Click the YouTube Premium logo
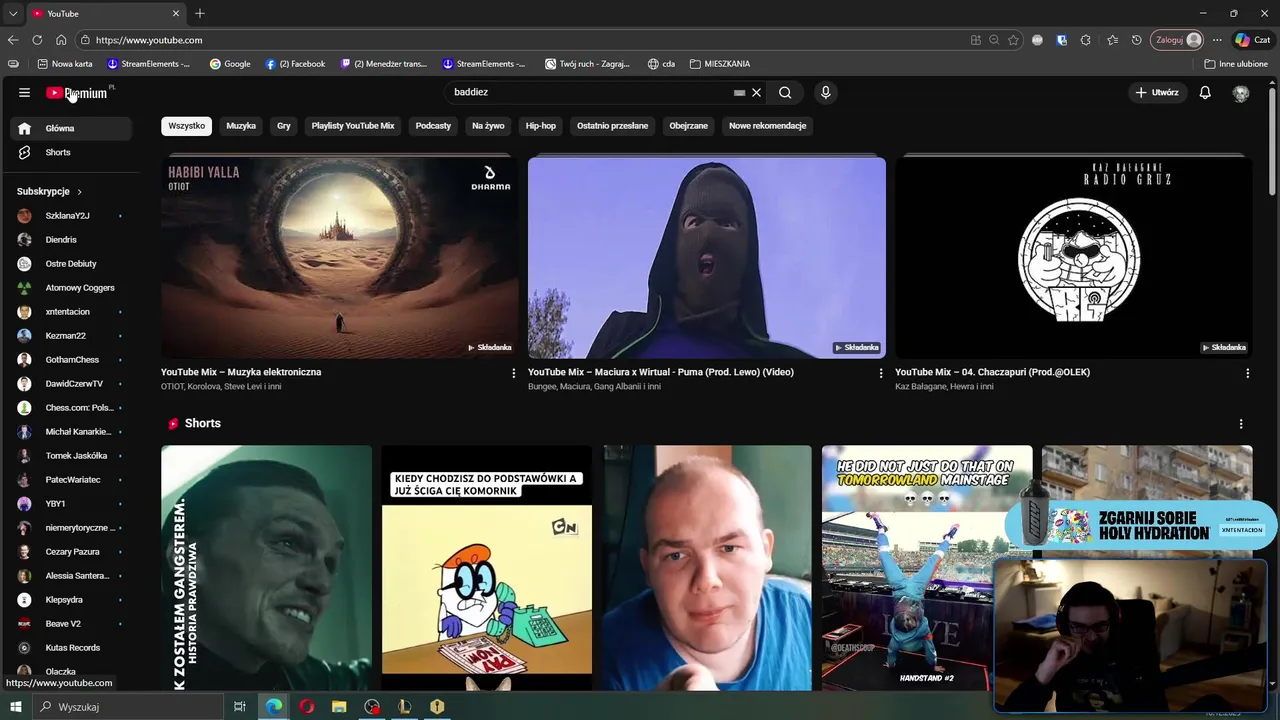The width and height of the screenshot is (1280, 720). pyautogui.click(x=78, y=92)
